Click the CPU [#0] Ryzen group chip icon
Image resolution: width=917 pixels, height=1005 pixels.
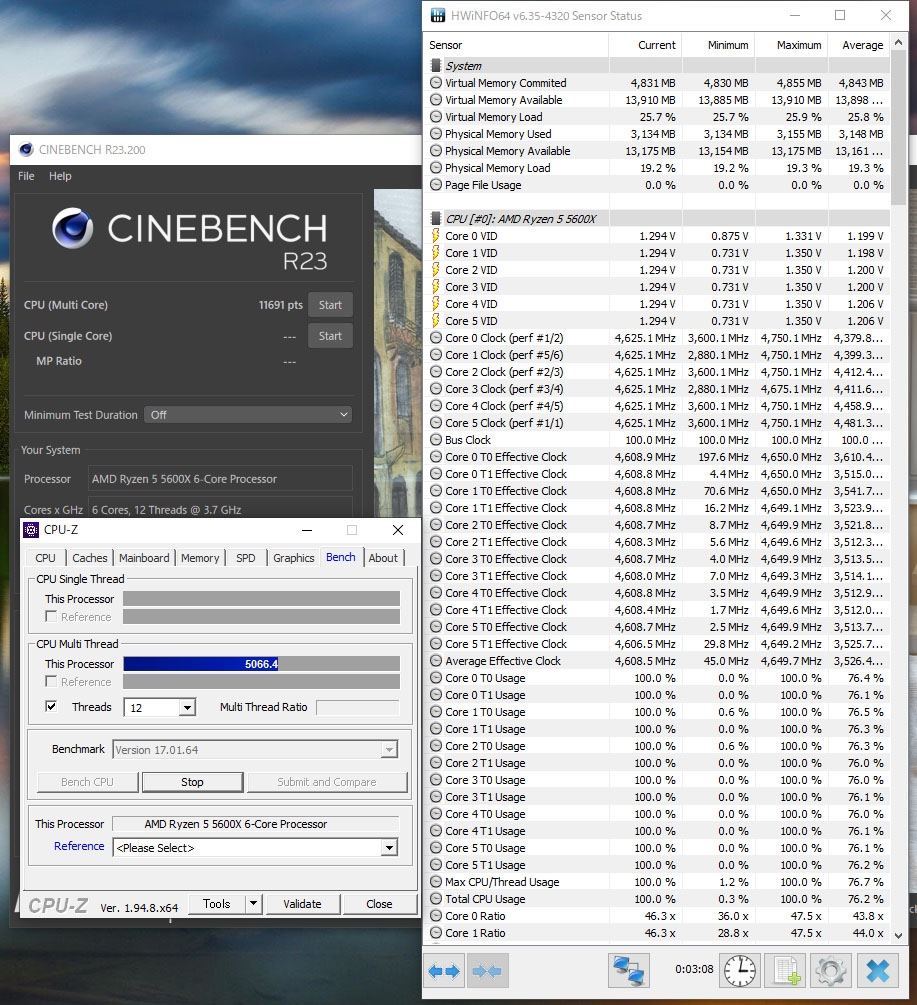436,219
